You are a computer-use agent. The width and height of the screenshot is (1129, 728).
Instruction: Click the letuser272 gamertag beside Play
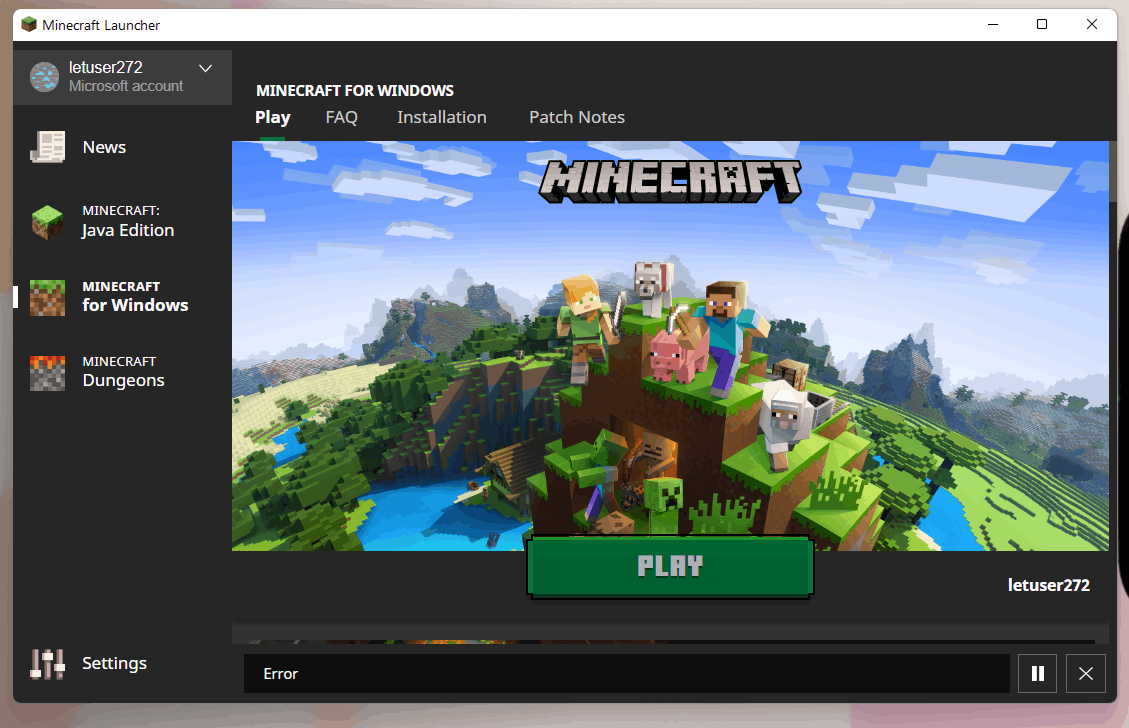pos(1048,585)
